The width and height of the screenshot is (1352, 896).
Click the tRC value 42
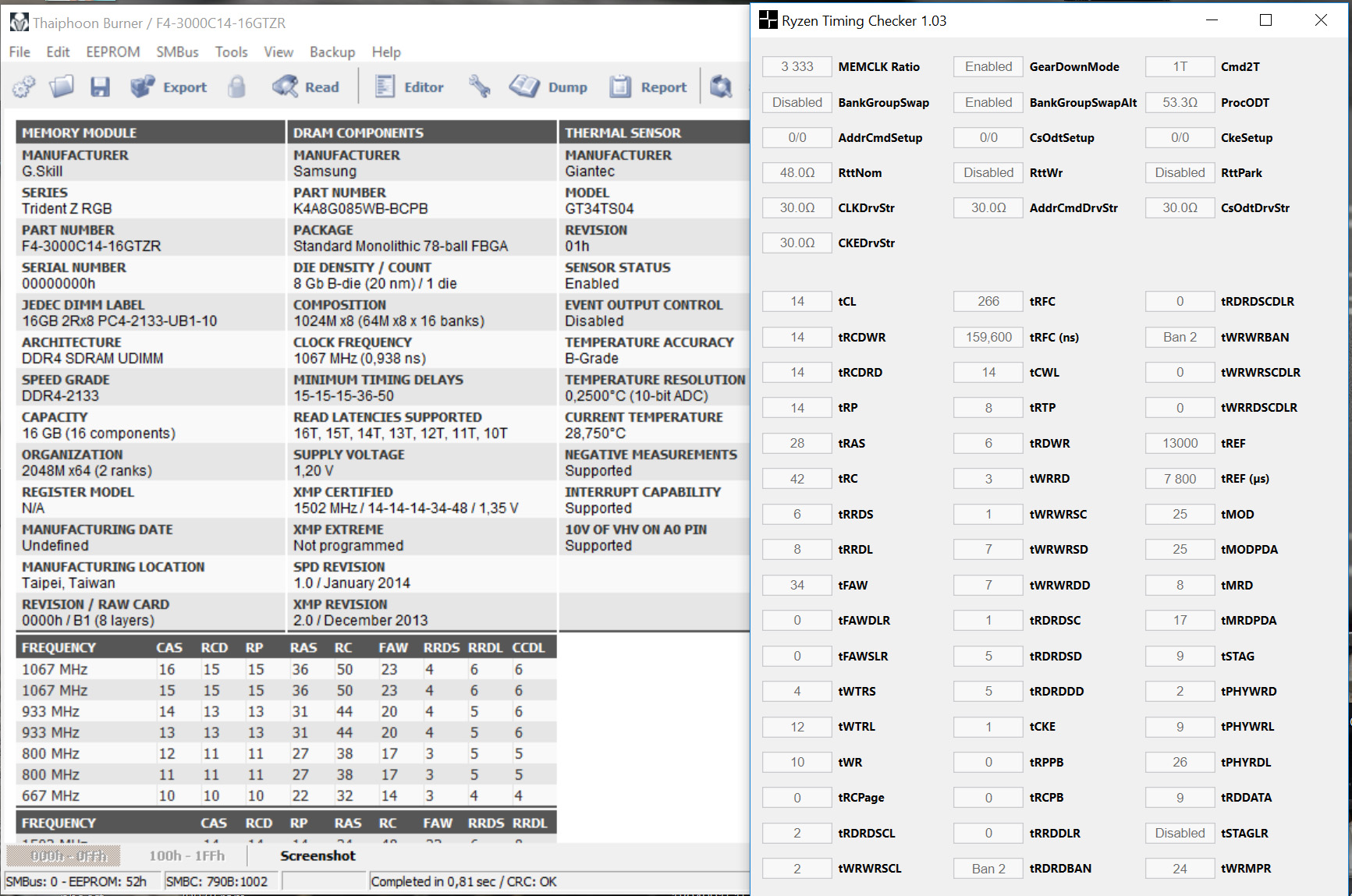pos(797,479)
